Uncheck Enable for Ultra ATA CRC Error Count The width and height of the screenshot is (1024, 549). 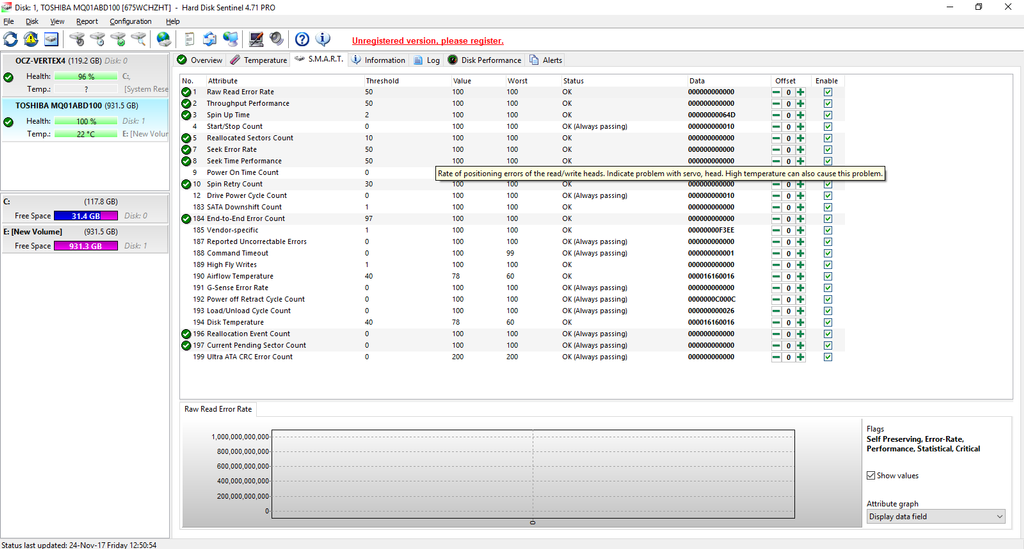point(827,357)
